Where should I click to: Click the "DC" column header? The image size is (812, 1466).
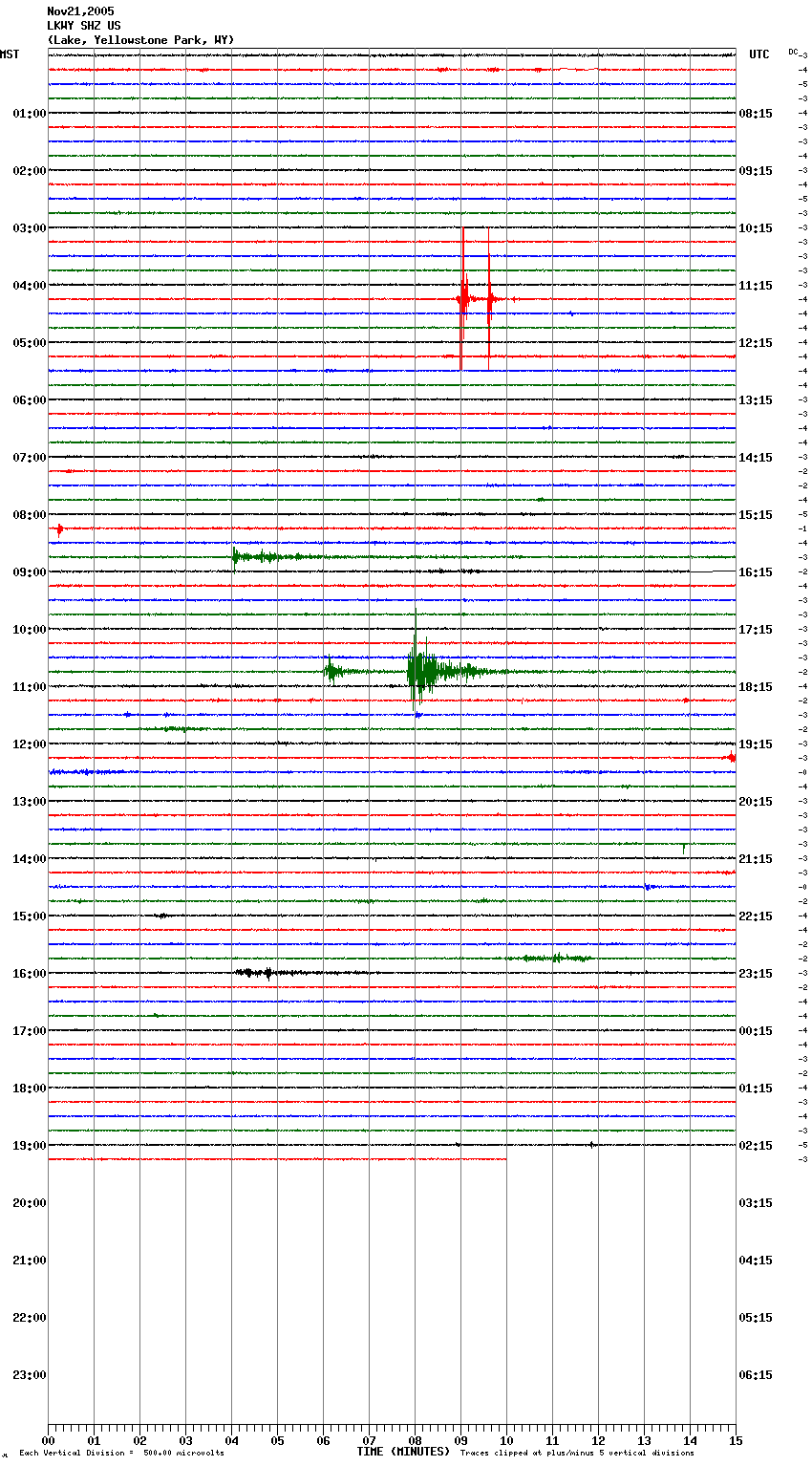point(793,51)
